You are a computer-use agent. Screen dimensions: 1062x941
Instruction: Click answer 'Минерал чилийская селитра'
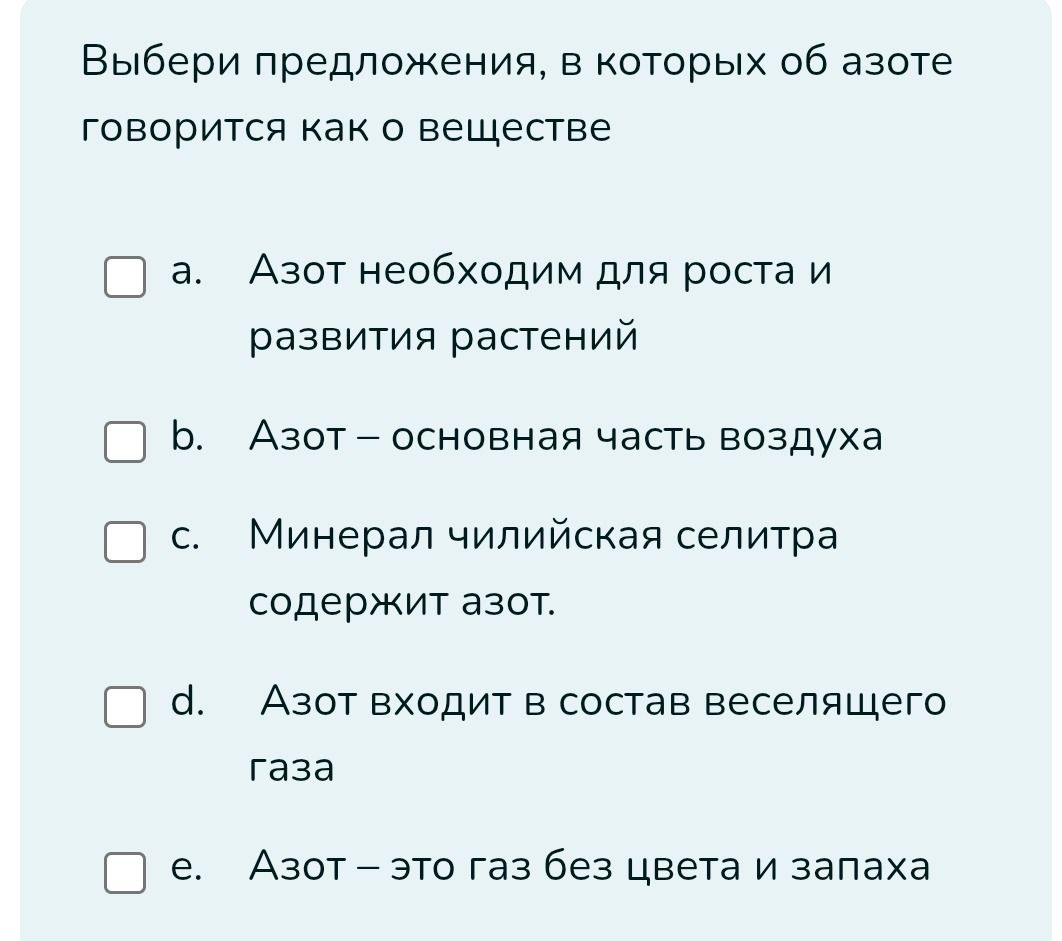point(543,536)
